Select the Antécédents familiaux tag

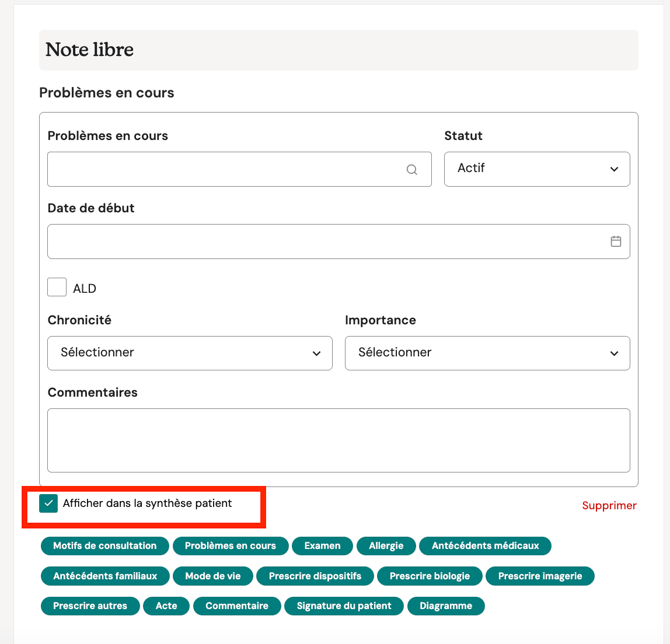pos(105,576)
